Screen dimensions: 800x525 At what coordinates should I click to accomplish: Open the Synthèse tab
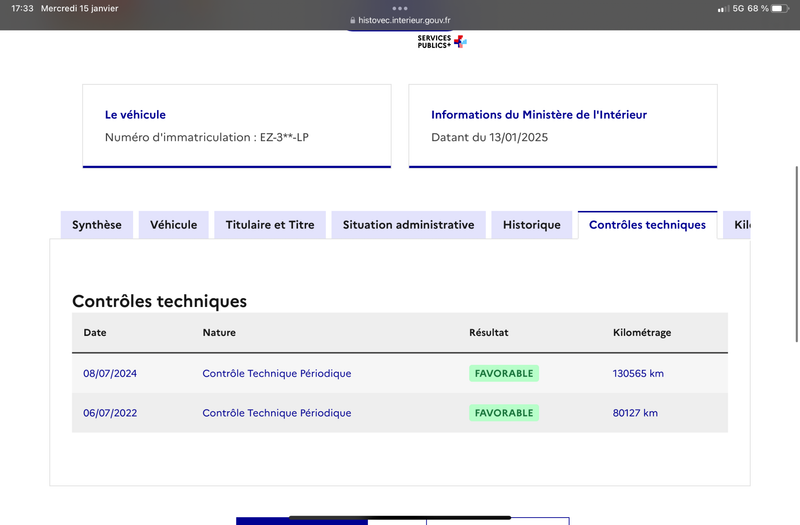[96, 225]
